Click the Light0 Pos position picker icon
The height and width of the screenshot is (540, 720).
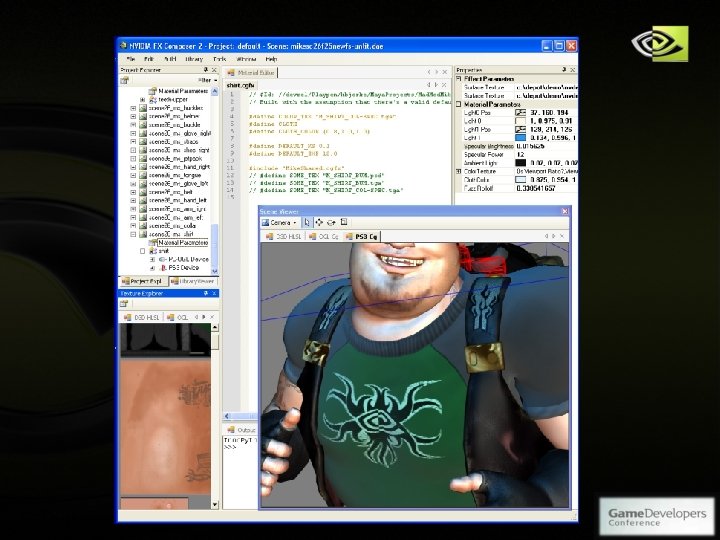point(520,112)
